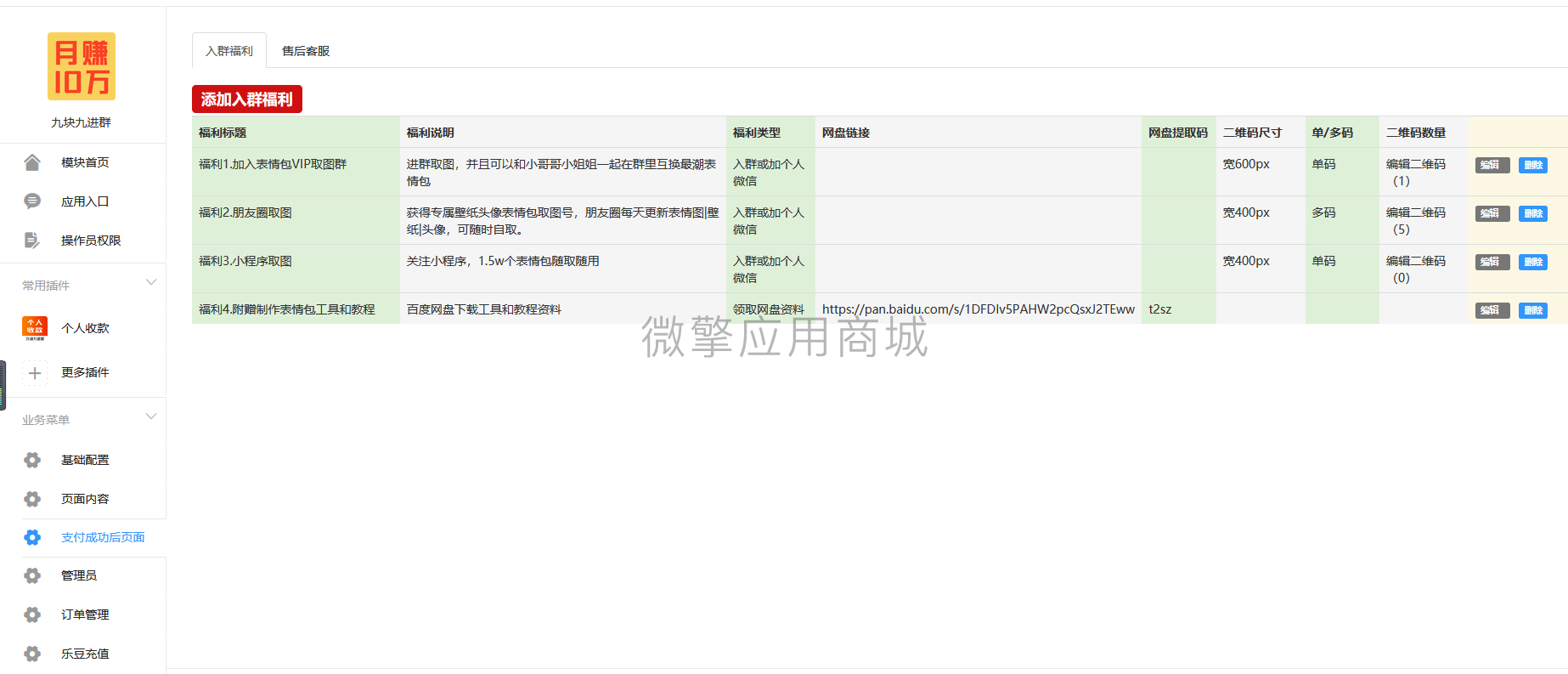Open 更多插件 menu item
1568x674 pixels.
point(85,372)
